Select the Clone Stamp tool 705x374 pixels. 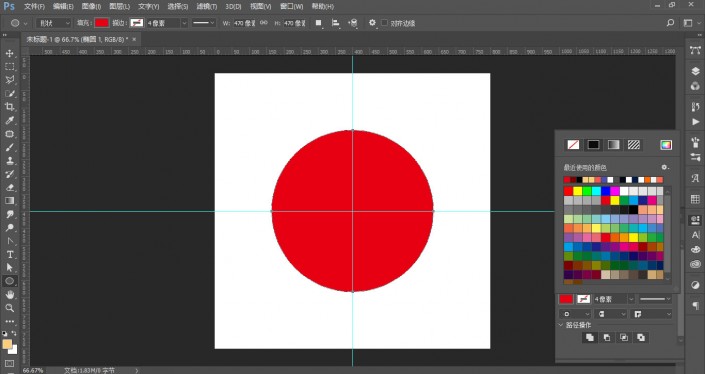click(9, 161)
